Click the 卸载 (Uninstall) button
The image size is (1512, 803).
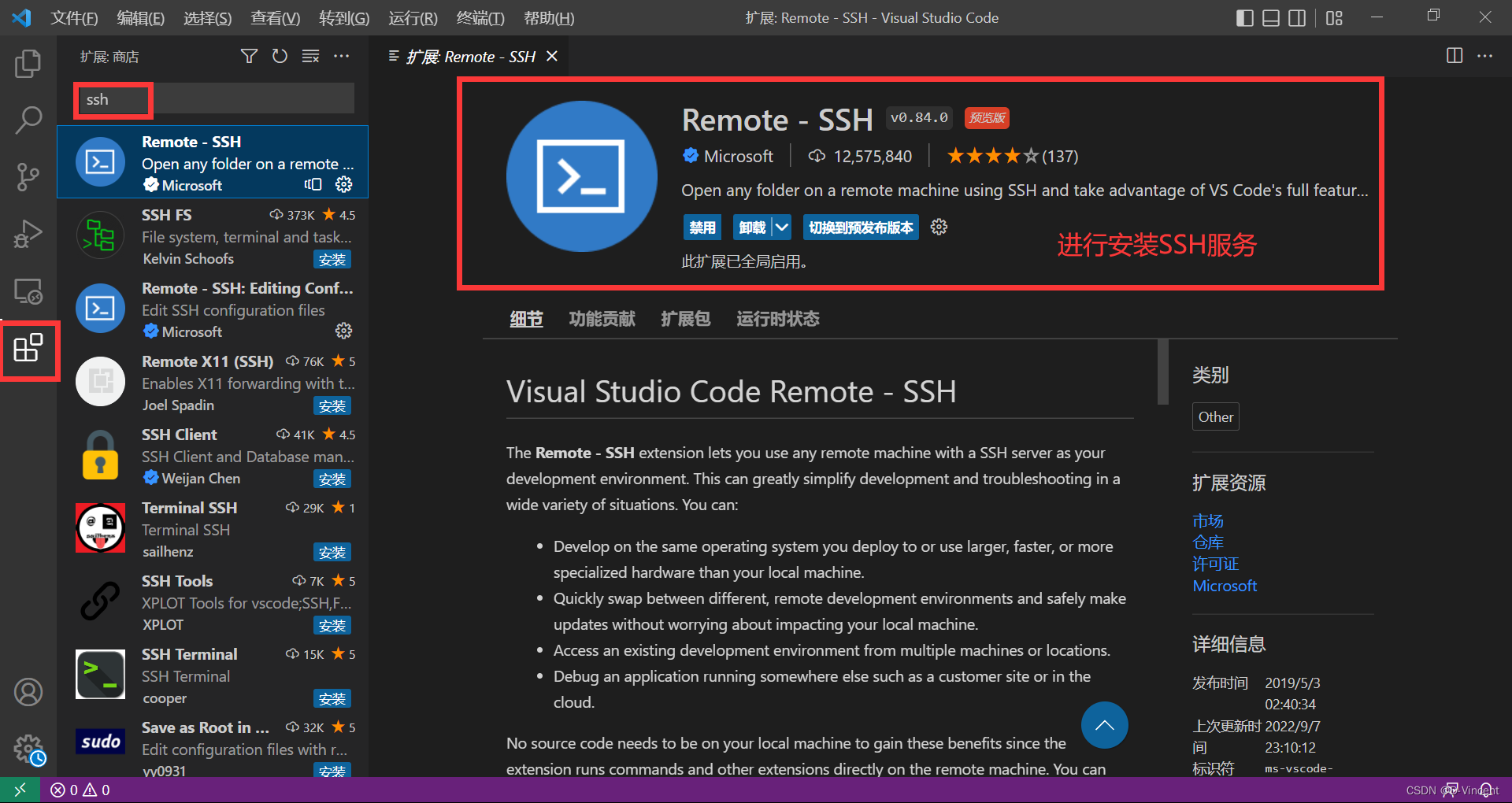click(752, 228)
